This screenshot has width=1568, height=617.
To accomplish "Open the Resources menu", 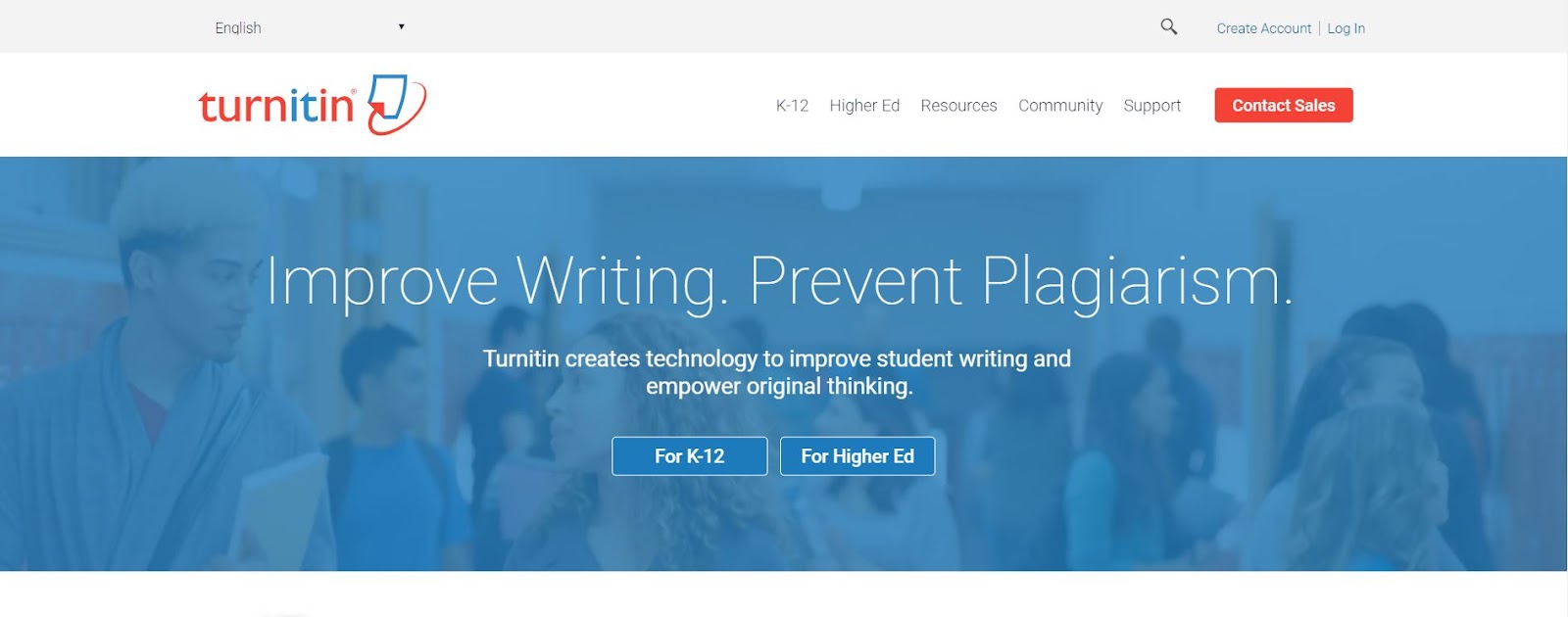I will [x=958, y=106].
